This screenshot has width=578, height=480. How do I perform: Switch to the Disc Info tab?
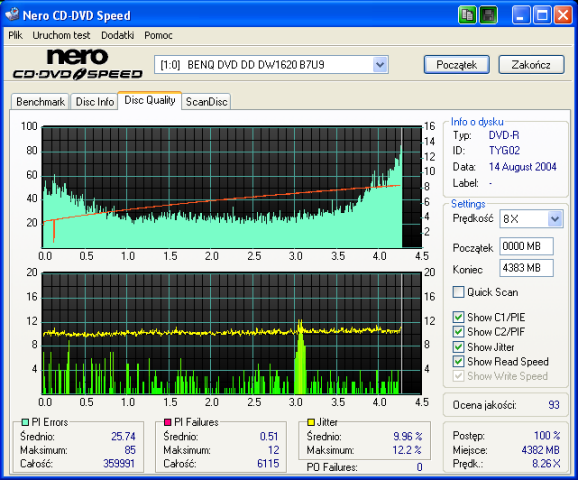point(95,101)
